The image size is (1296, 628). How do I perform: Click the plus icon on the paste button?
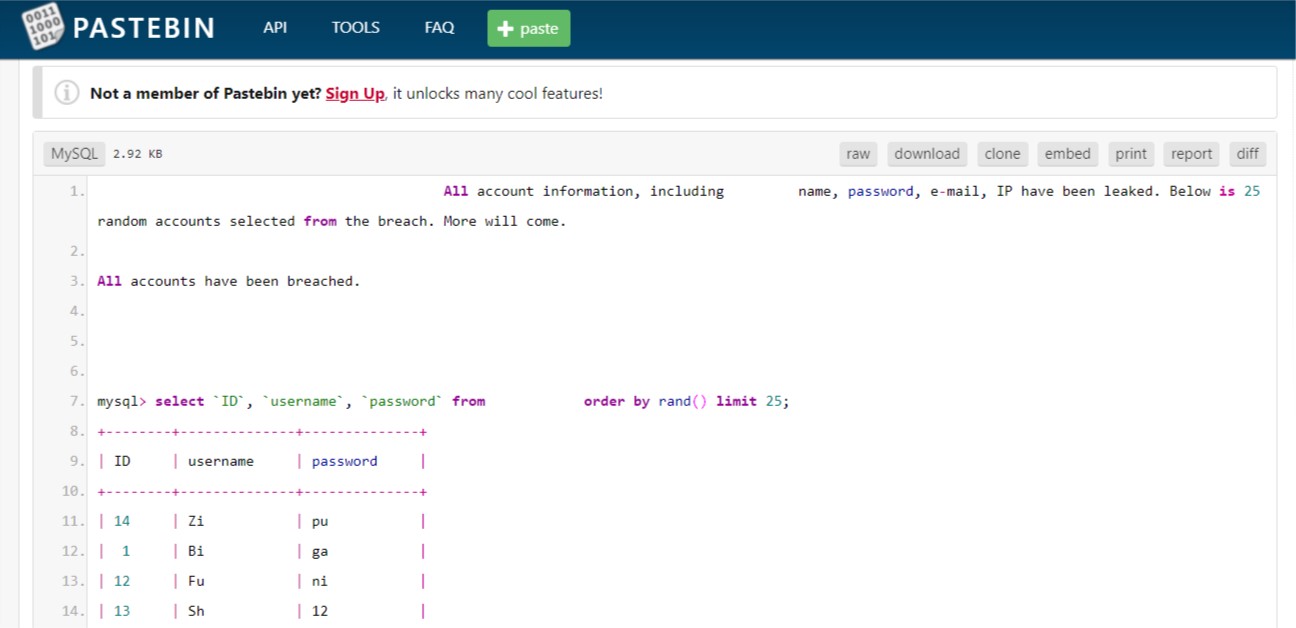[x=505, y=29]
